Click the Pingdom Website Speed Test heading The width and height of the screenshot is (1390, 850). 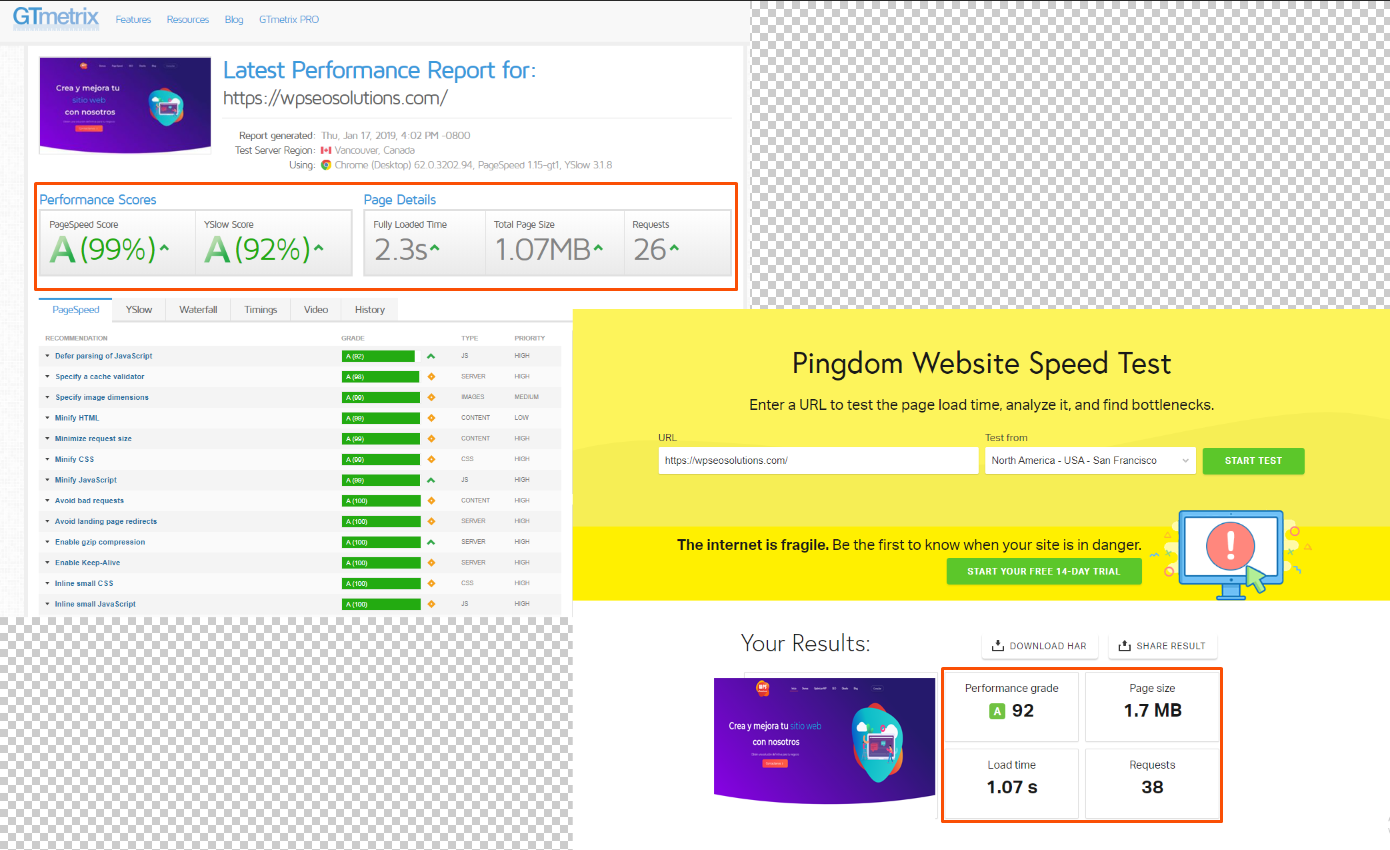pos(981,363)
